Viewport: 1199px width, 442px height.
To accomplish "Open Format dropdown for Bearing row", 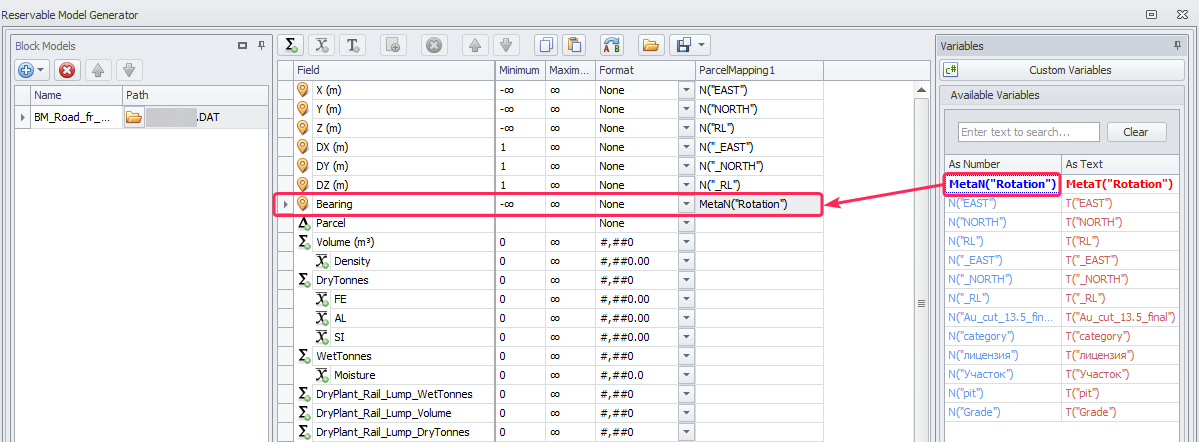I will coord(686,204).
